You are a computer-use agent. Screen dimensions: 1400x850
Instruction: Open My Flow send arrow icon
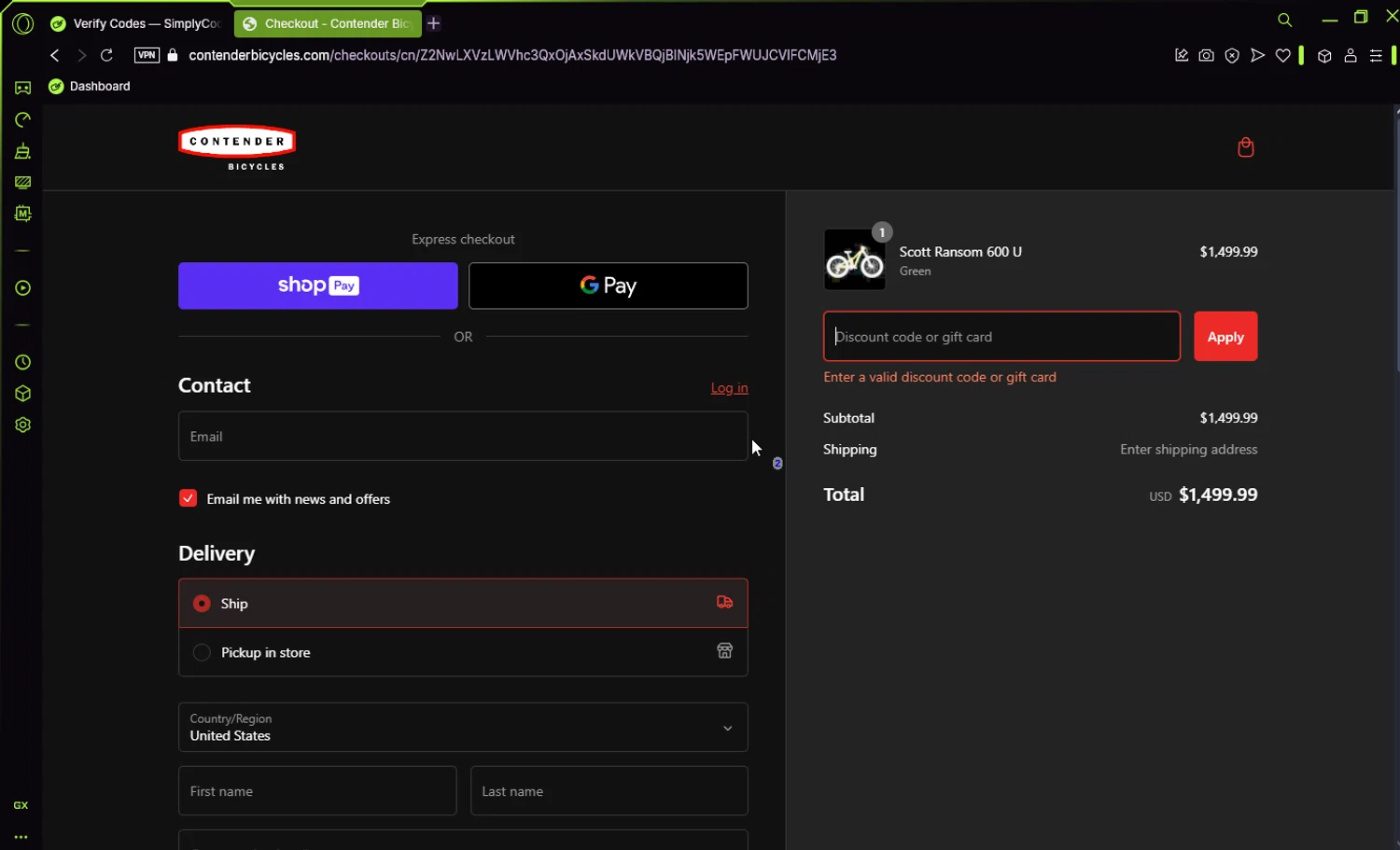pos(1257,56)
